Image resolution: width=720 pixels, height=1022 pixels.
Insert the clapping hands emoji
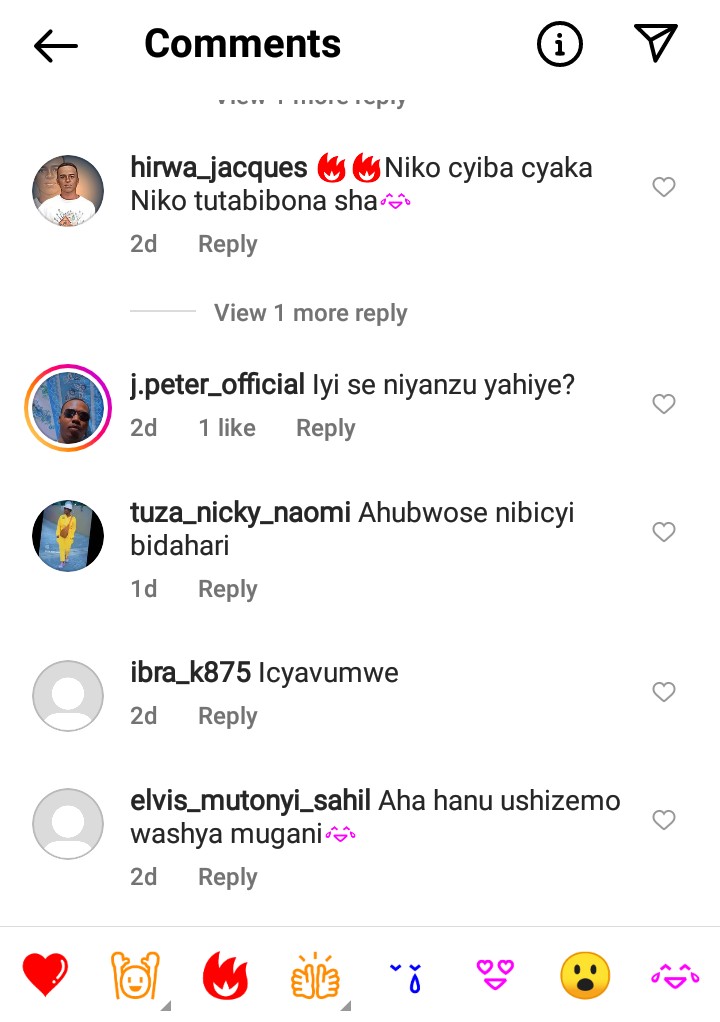coord(315,976)
